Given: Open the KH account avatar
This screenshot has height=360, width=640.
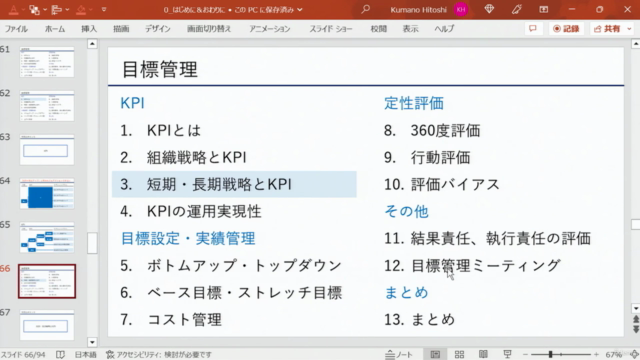Looking at the screenshot, I should point(461,9).
